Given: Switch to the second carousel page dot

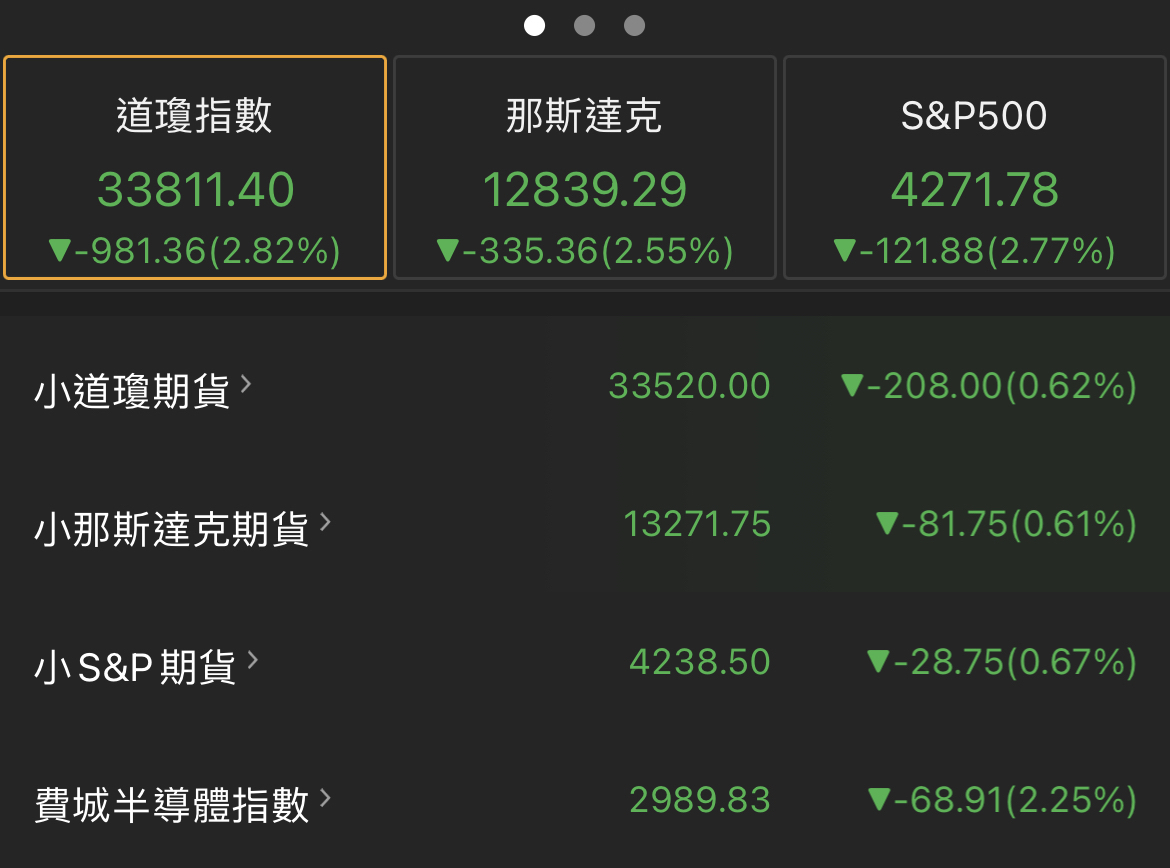Looking at the screenshot, I should 585,25.
